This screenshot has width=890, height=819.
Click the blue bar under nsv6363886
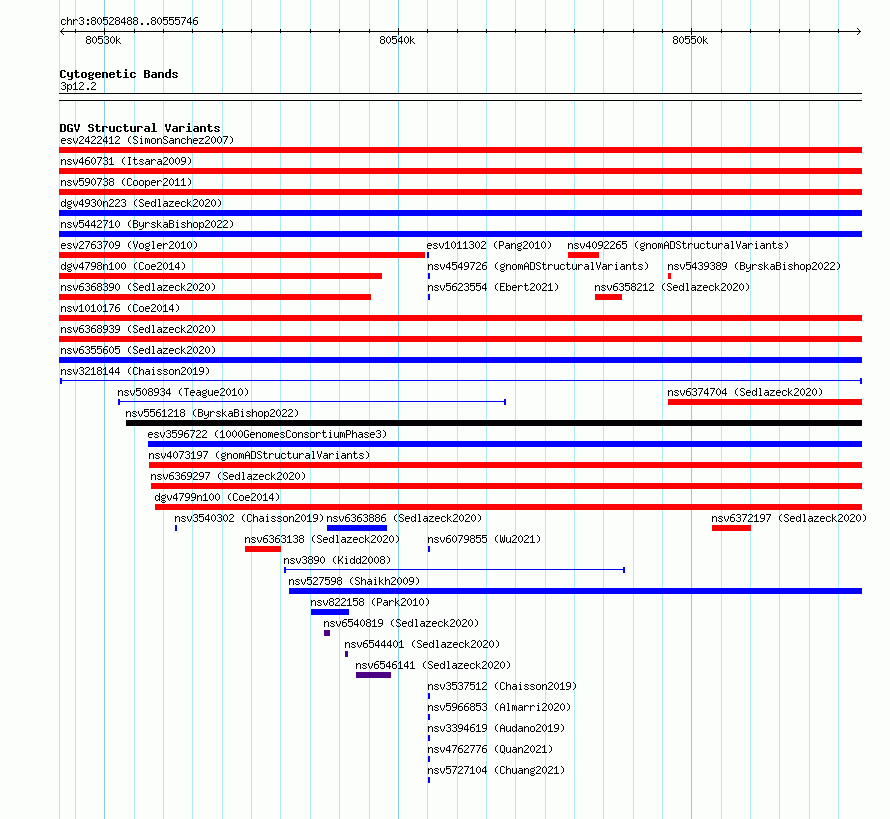[x=357, y=528]
